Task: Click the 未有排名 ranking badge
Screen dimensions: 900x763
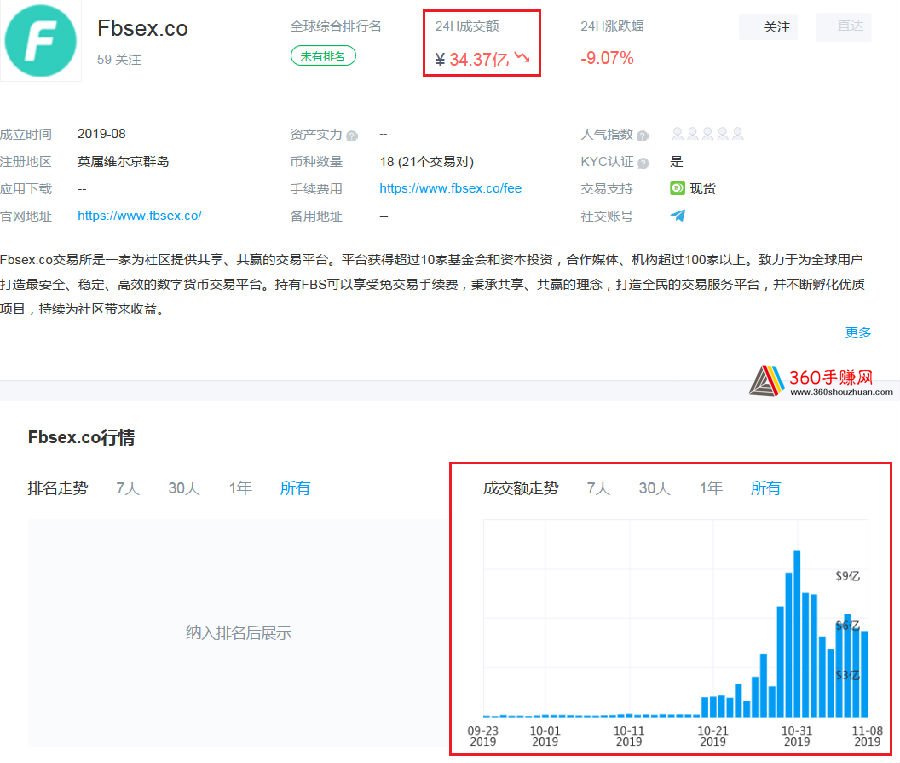Action: pyautogui.click(x=323, y=56)
